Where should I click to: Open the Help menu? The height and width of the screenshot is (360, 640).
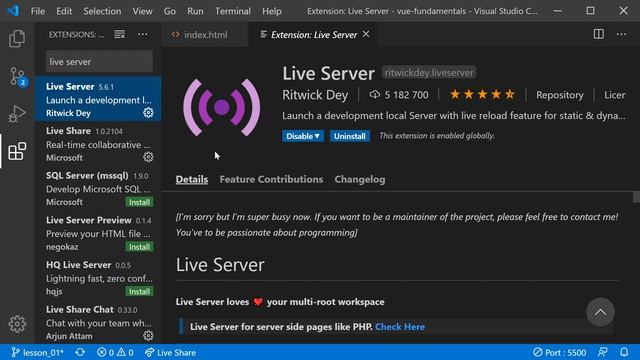click(x=271, y=11)
